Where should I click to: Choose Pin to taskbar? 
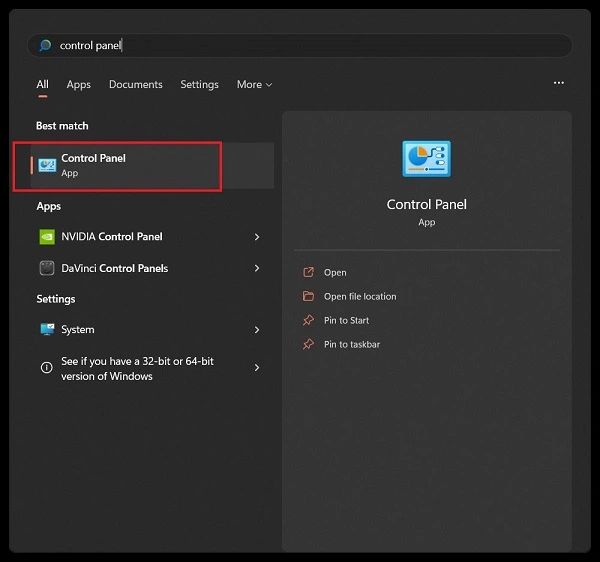click(352, 344)
